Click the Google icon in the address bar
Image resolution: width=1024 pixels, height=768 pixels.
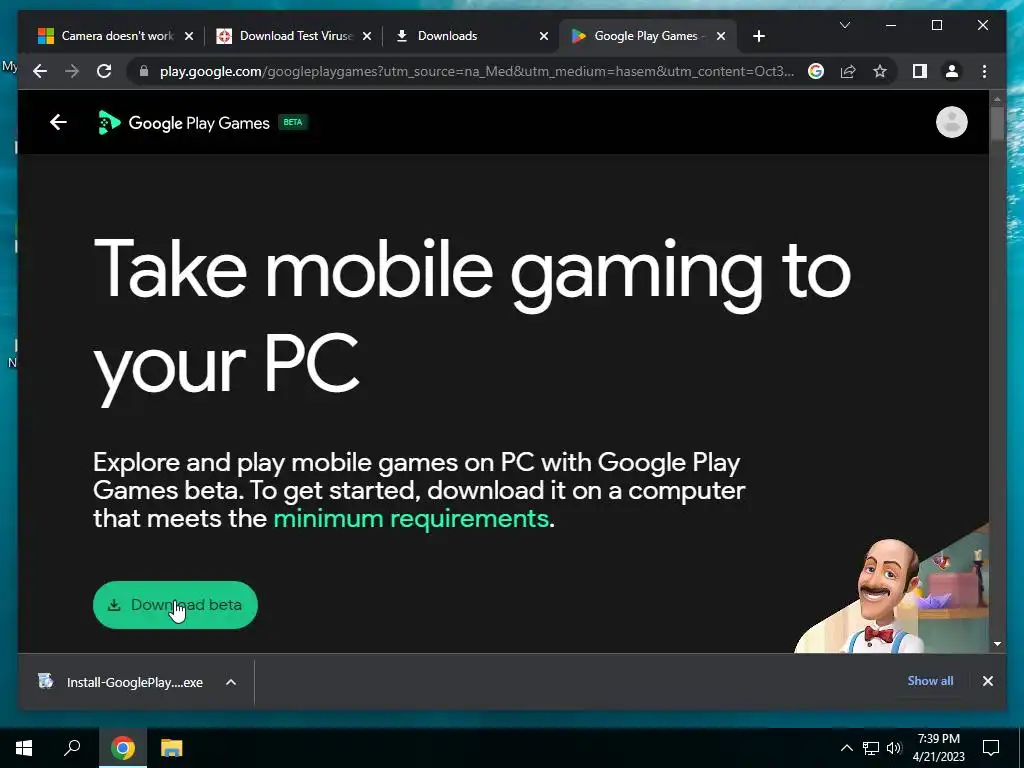[x=816, y=71]
